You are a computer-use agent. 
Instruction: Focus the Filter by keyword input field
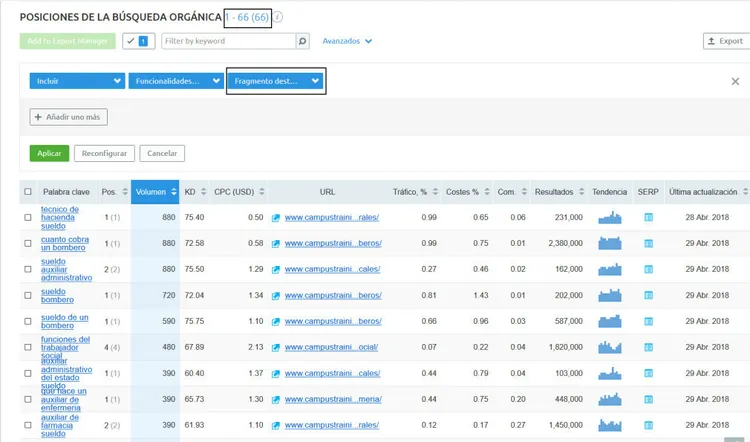229,41
